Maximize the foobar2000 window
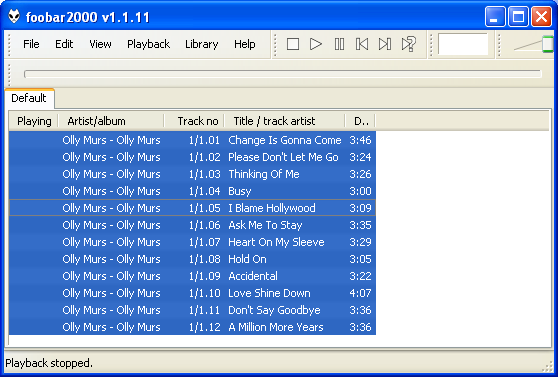Viewport: 558px width, 377px height. (518, 17)
